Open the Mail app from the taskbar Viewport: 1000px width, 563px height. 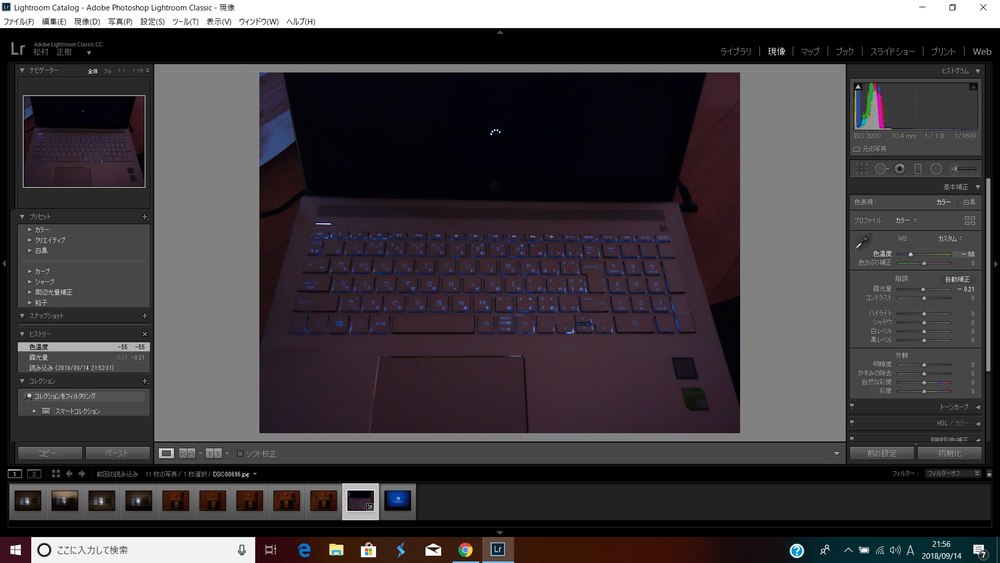tap(433, 550)
